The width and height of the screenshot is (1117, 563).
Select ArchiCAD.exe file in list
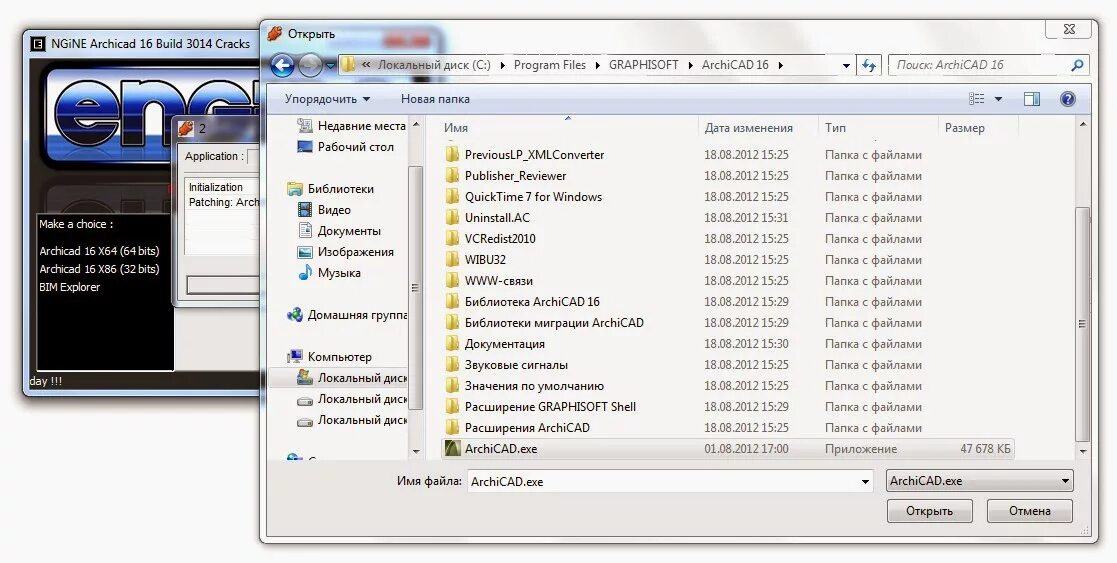tap(727, 449)
